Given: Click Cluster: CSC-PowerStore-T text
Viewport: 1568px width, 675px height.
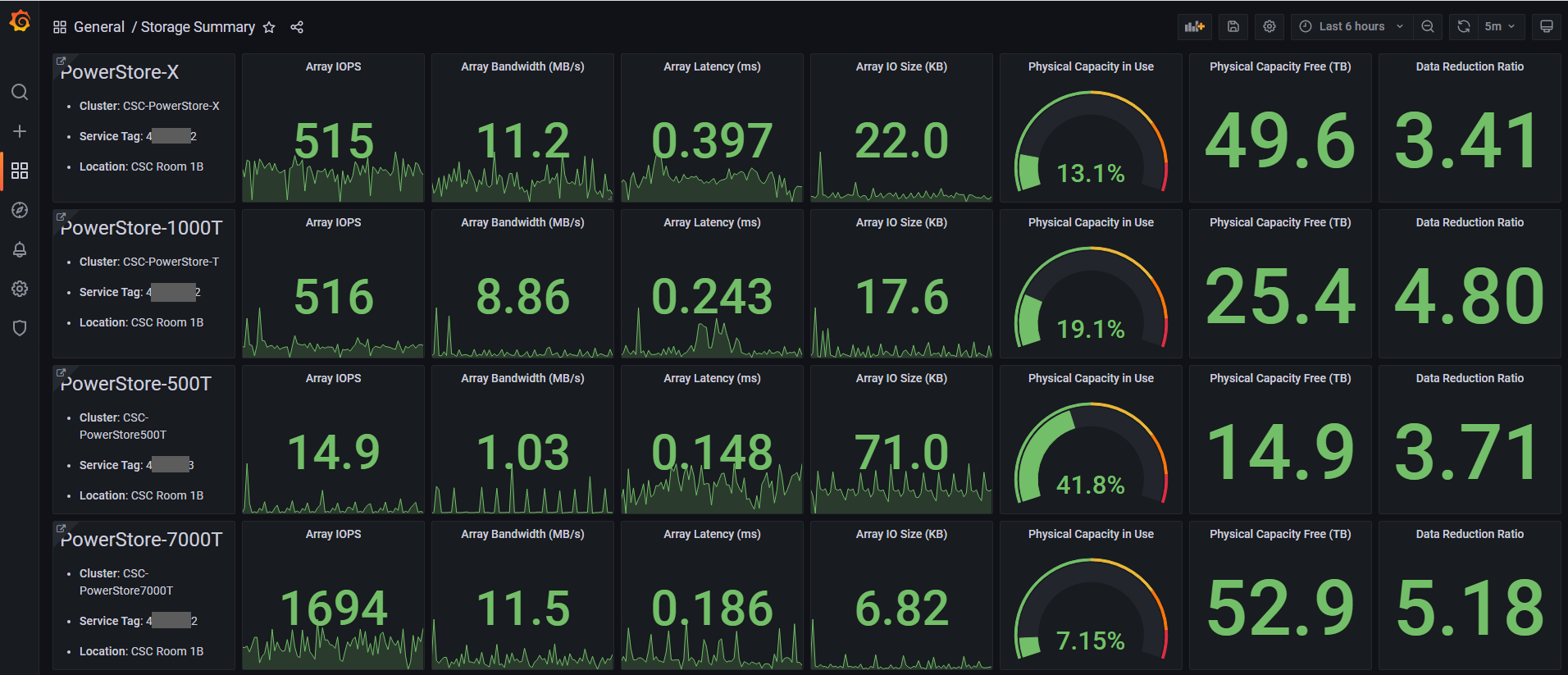Looking at the screenshot, I should click(x=149, y=262).
